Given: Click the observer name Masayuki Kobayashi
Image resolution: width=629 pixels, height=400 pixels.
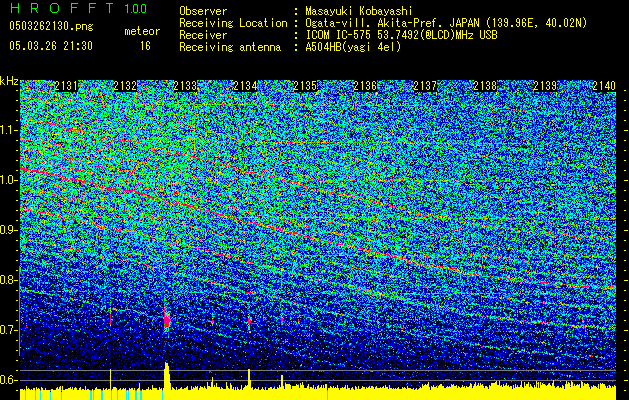Looking at the screenshot, I should [x=358, y=11].
